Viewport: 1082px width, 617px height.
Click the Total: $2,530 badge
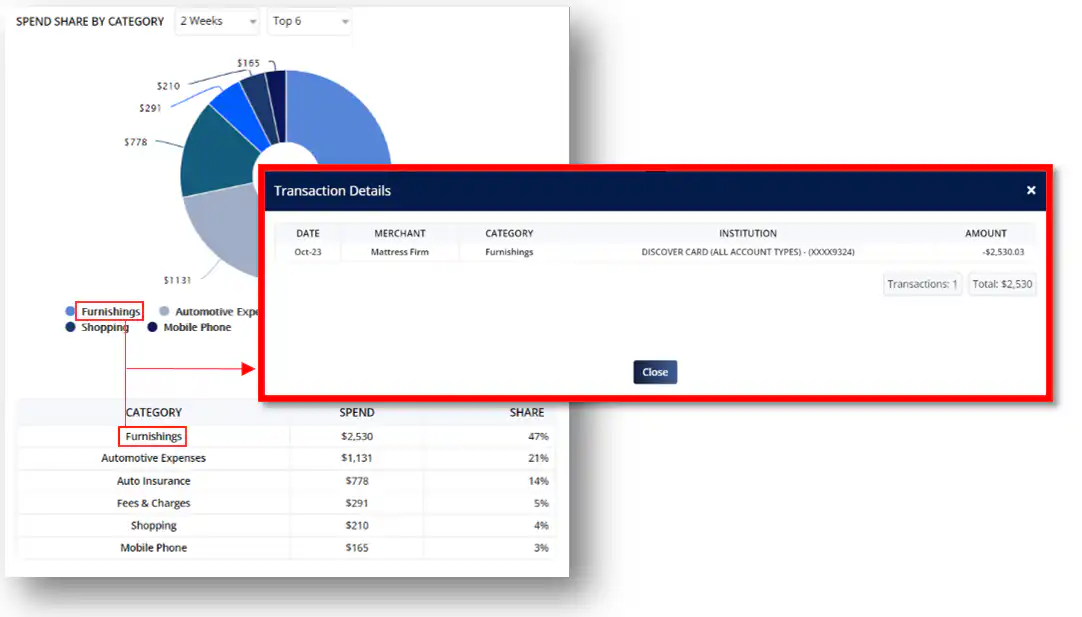[x=1002, y=283]
